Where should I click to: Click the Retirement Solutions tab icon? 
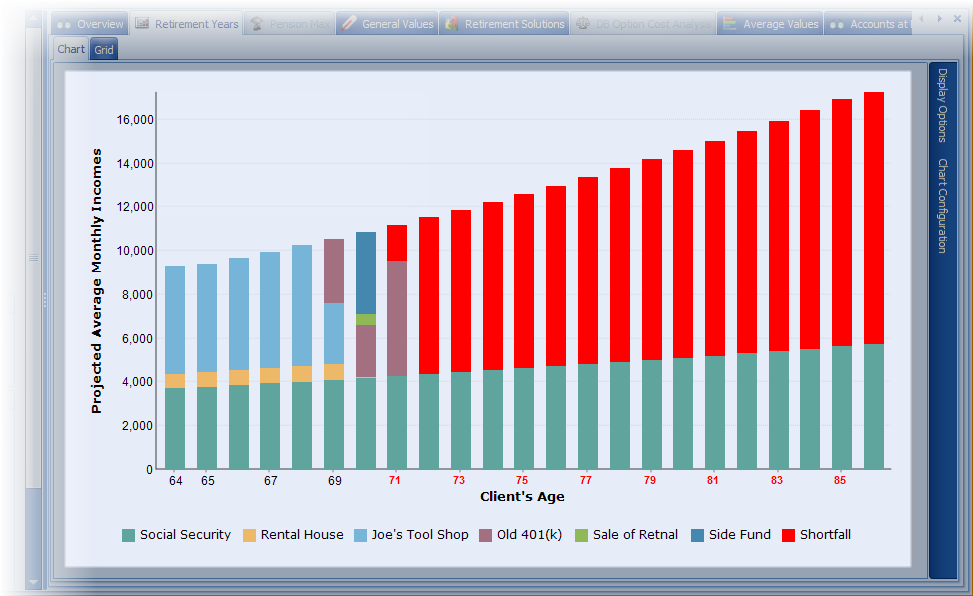[452, 24]
